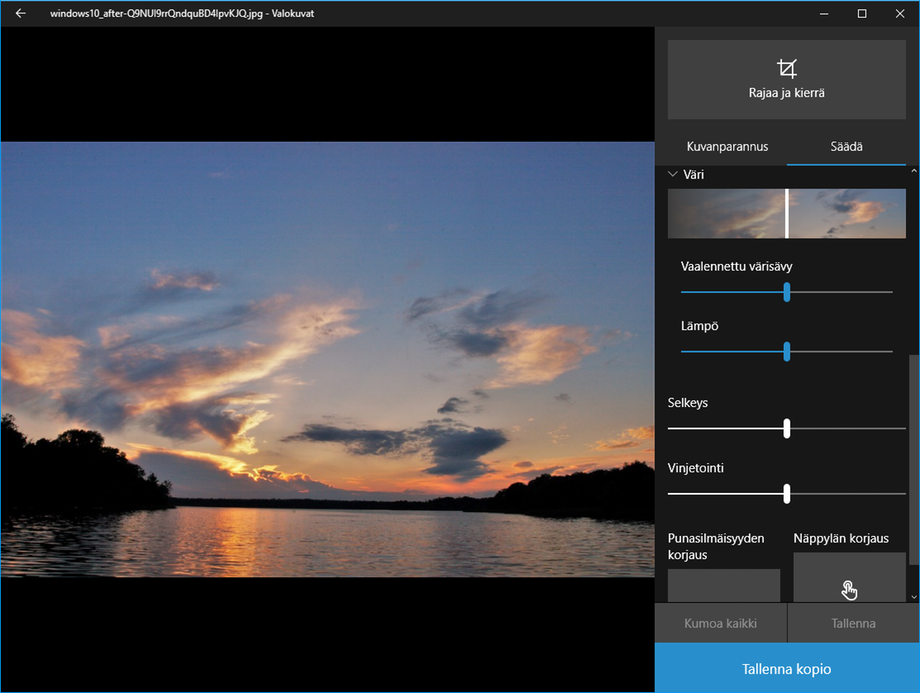Collapse the Väri section chevron

click(673, 175)
